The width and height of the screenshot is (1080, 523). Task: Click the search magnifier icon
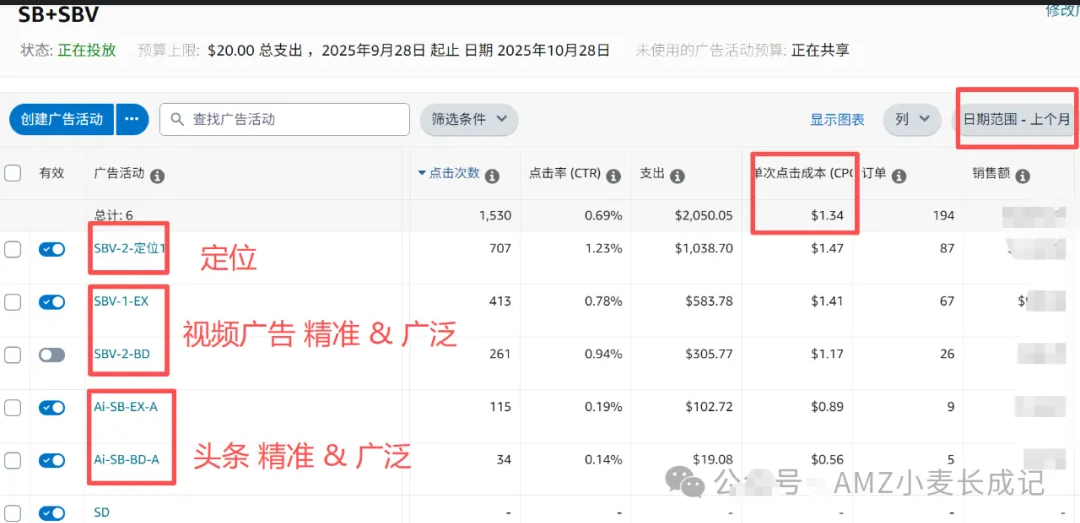[177, 120]
